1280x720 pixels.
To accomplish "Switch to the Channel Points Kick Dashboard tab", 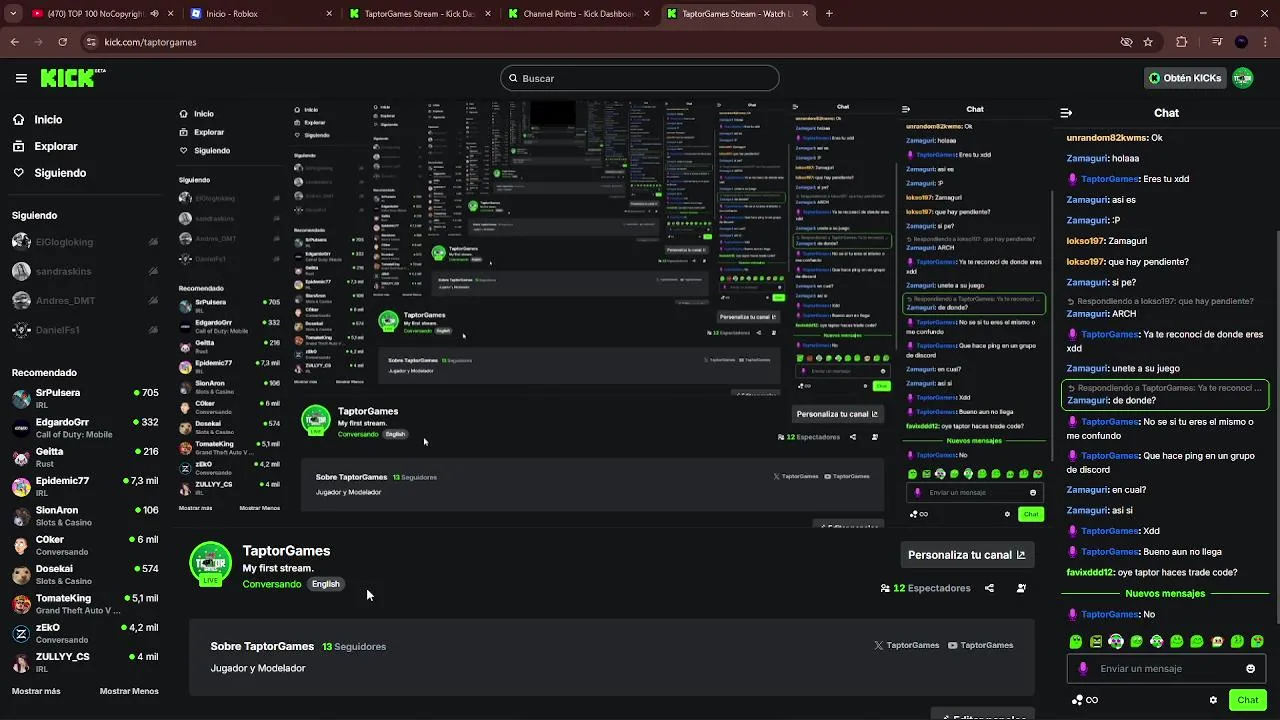I will click(x=577, y=14).
